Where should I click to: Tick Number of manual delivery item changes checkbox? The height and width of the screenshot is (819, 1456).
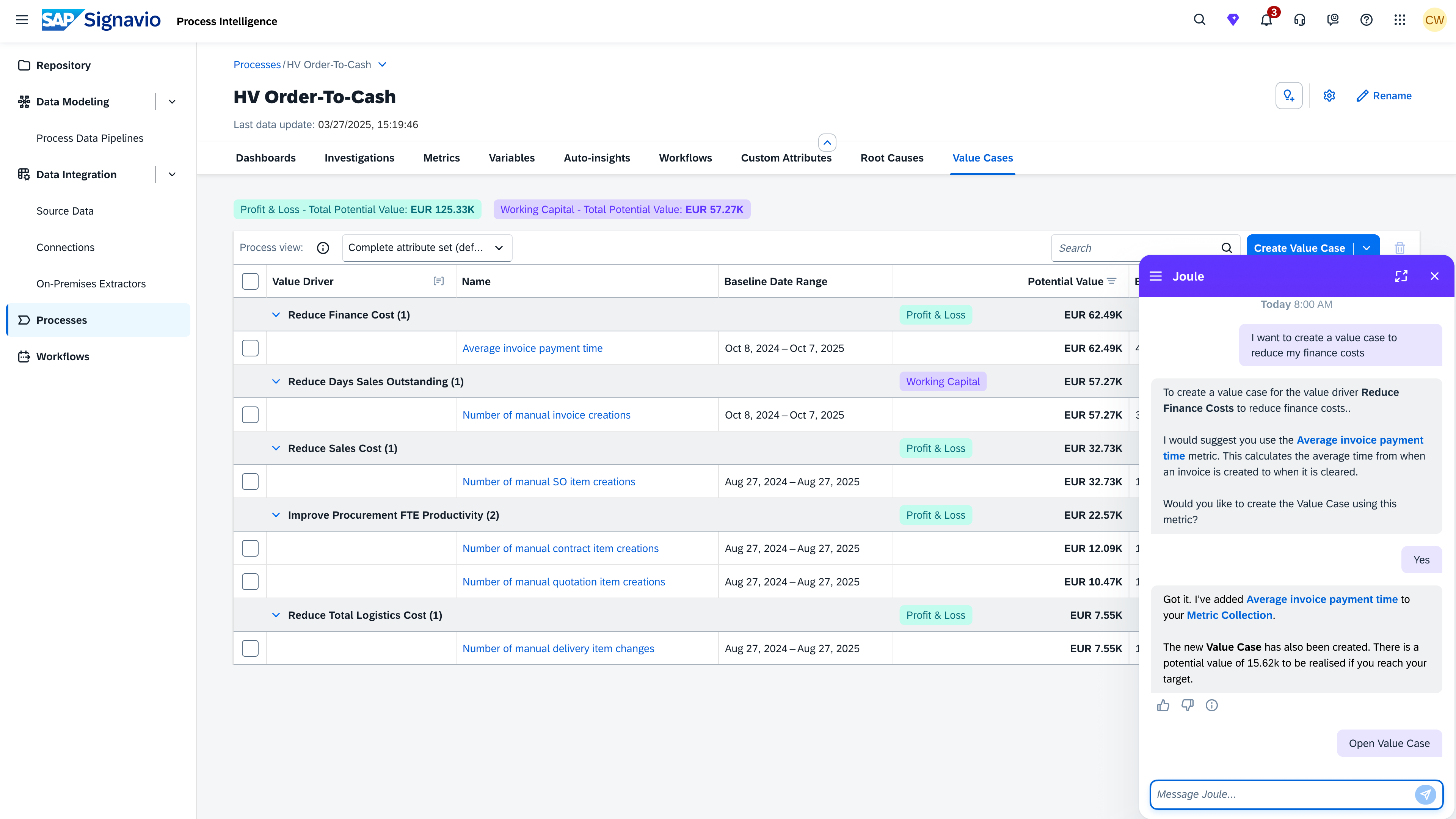tap(250, 648)
